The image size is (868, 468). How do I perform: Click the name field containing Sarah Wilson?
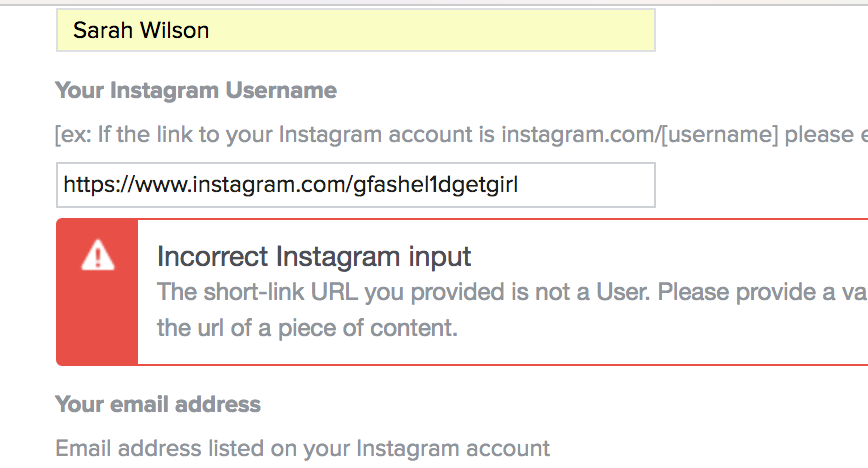tap(356, 30)
